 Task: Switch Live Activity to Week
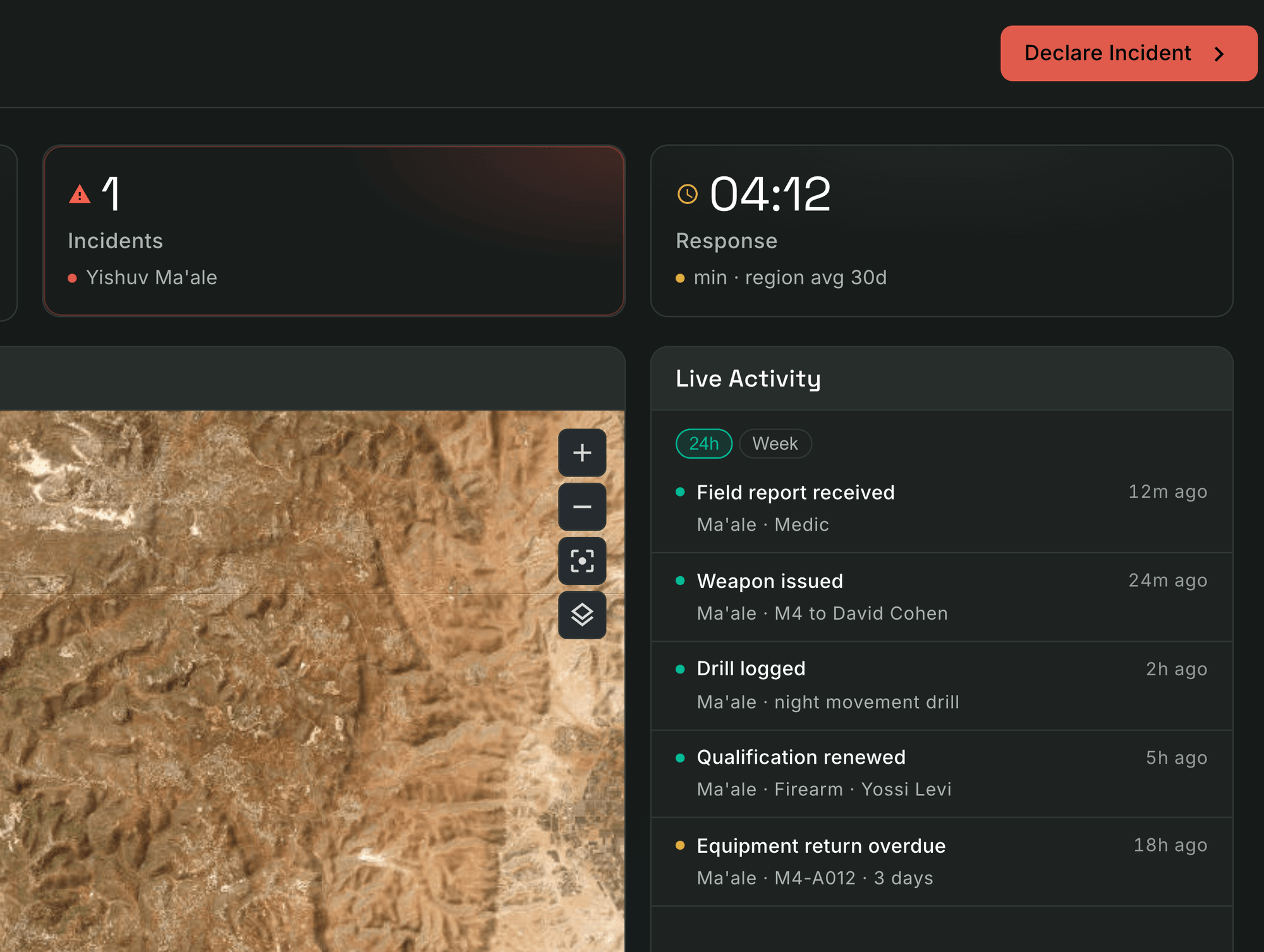click(775, 443)
